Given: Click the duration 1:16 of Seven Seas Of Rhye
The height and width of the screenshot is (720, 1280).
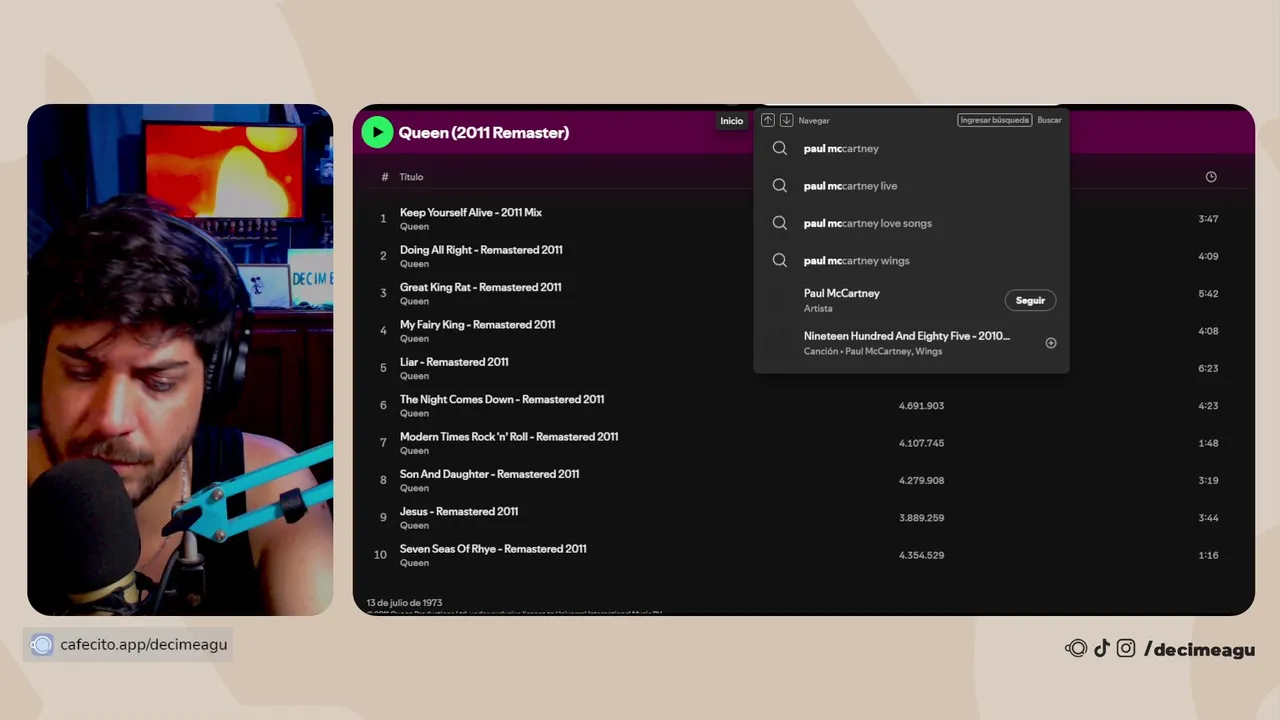Looking at the screenshot, I should [x=1208, y=555].
